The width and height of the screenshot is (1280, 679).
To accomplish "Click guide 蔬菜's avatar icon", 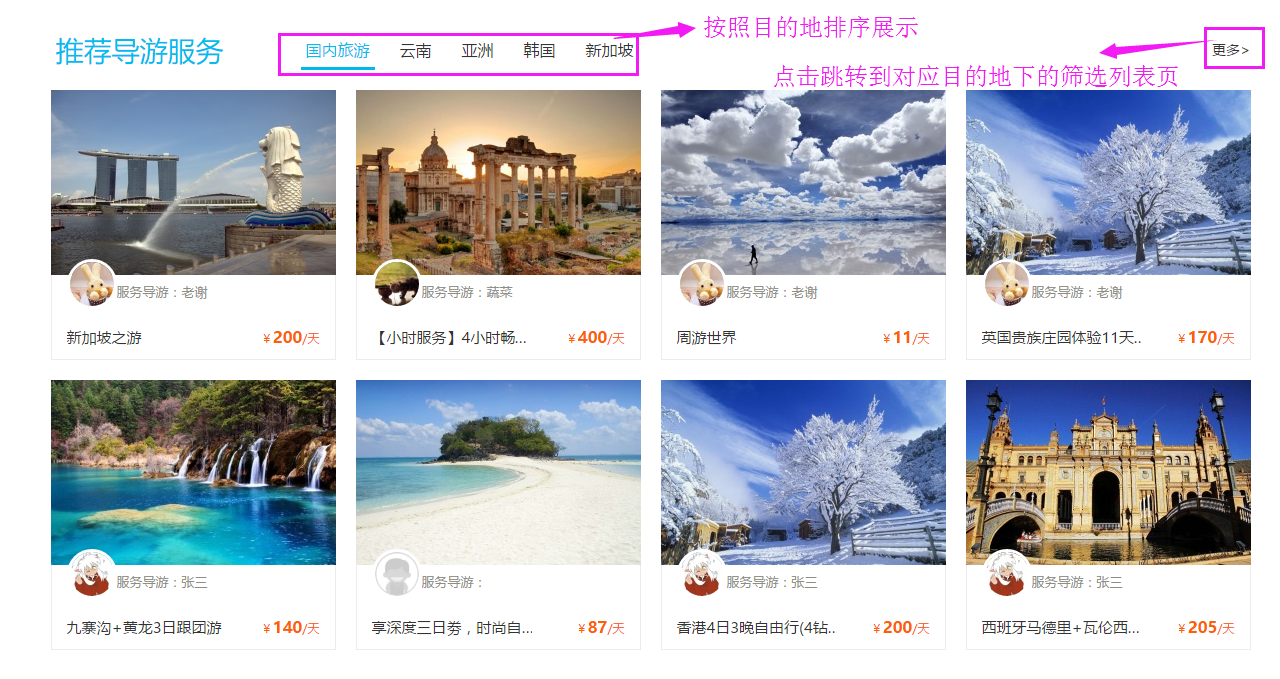I will (397, 284).
